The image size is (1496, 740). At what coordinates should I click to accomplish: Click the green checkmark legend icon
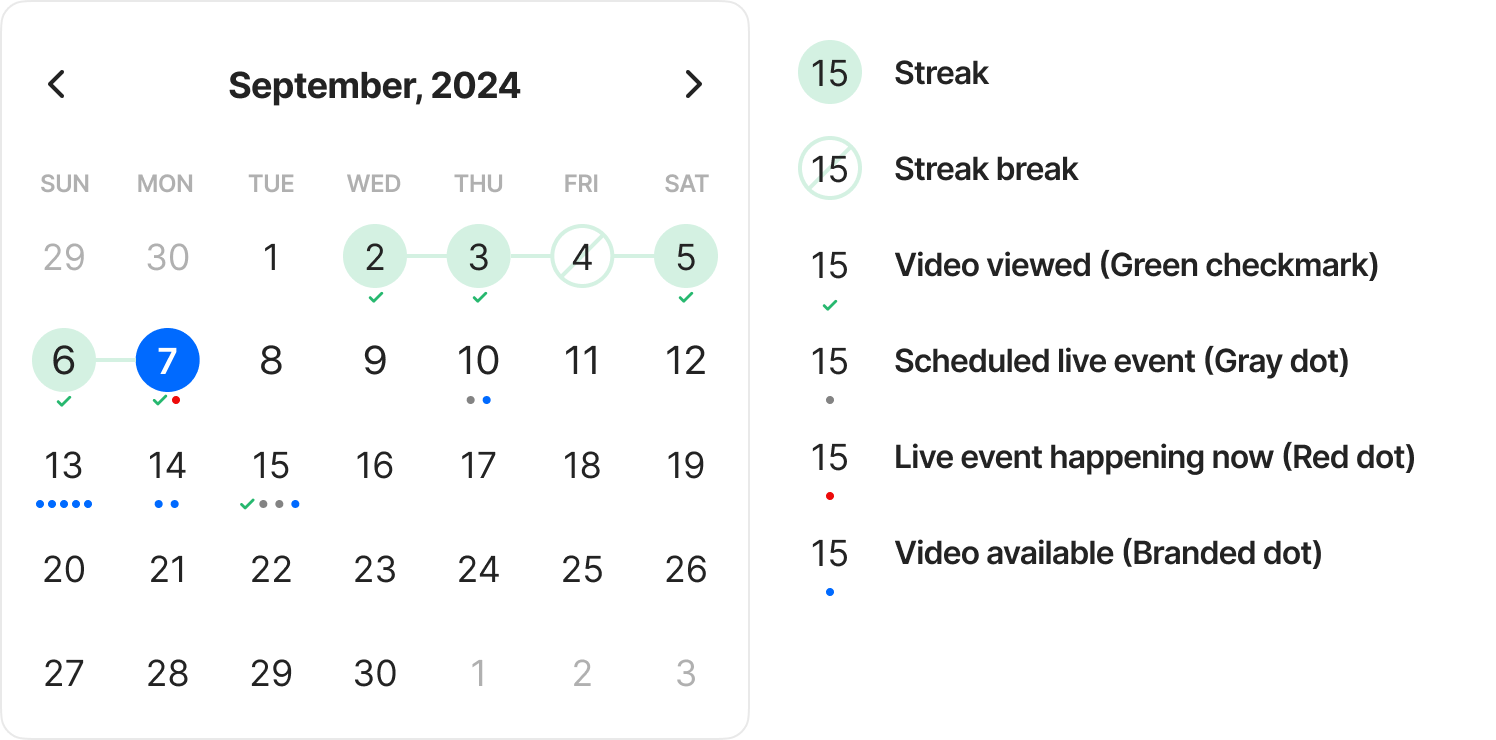tap(830, 306)
